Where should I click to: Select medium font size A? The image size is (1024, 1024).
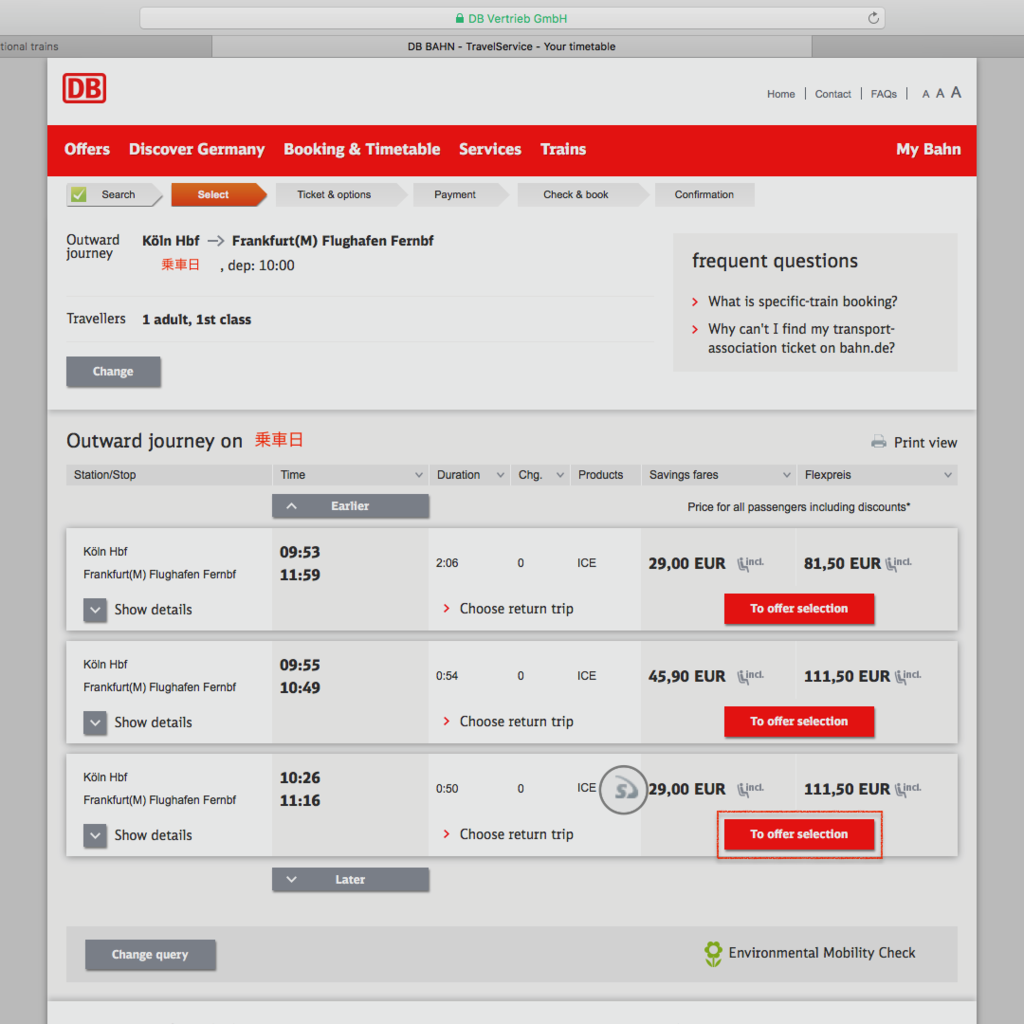click(x=940, y=93)
